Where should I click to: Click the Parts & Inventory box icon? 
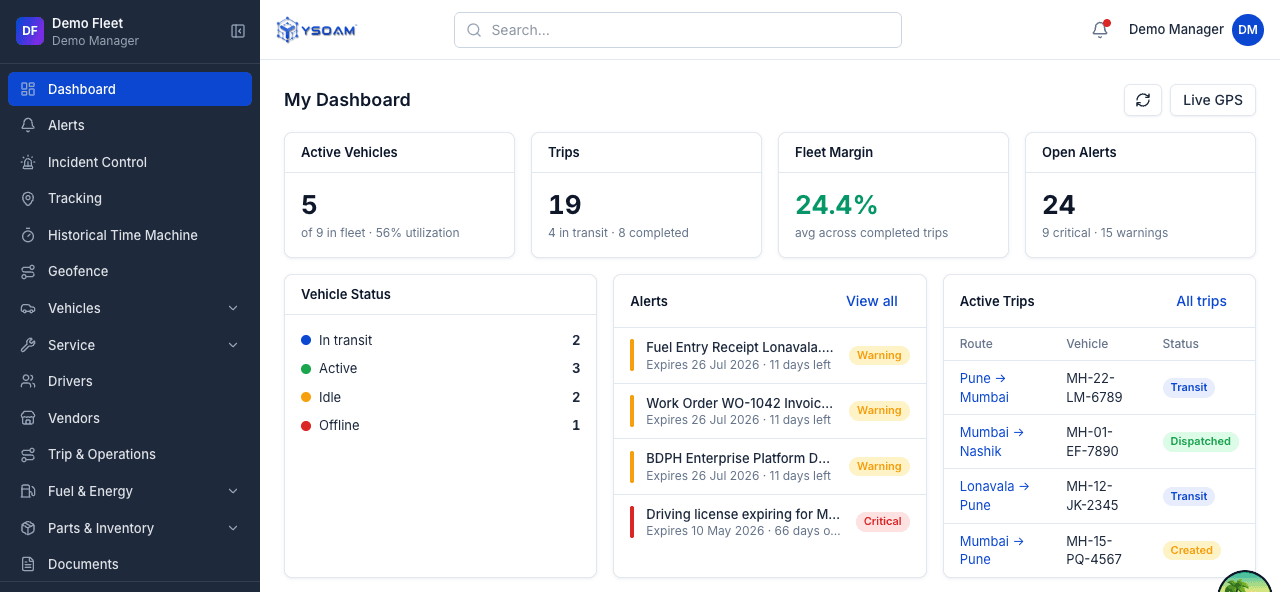pyautogui.click(x=28, y=528)
